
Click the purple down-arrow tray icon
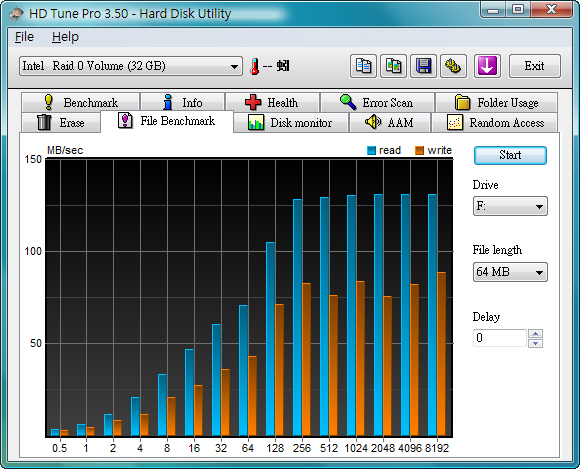(x=487, y=66)
